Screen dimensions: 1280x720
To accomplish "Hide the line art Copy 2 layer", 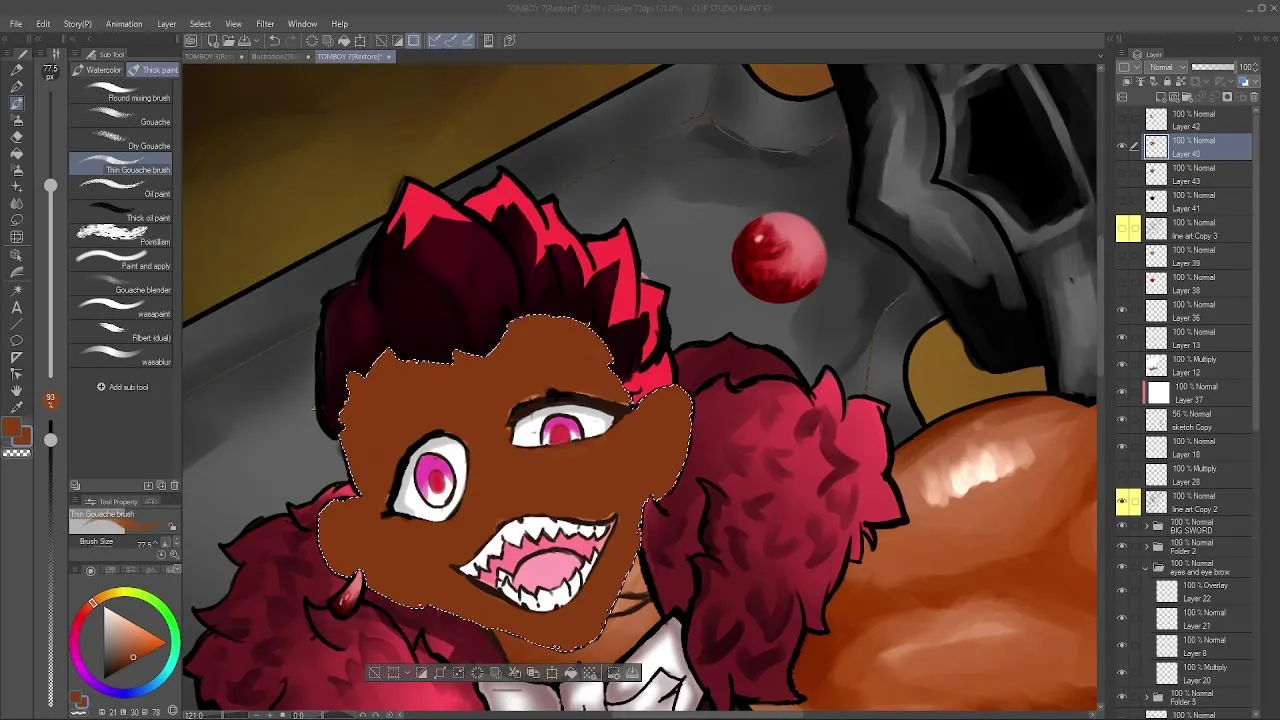I will 1121,502.
